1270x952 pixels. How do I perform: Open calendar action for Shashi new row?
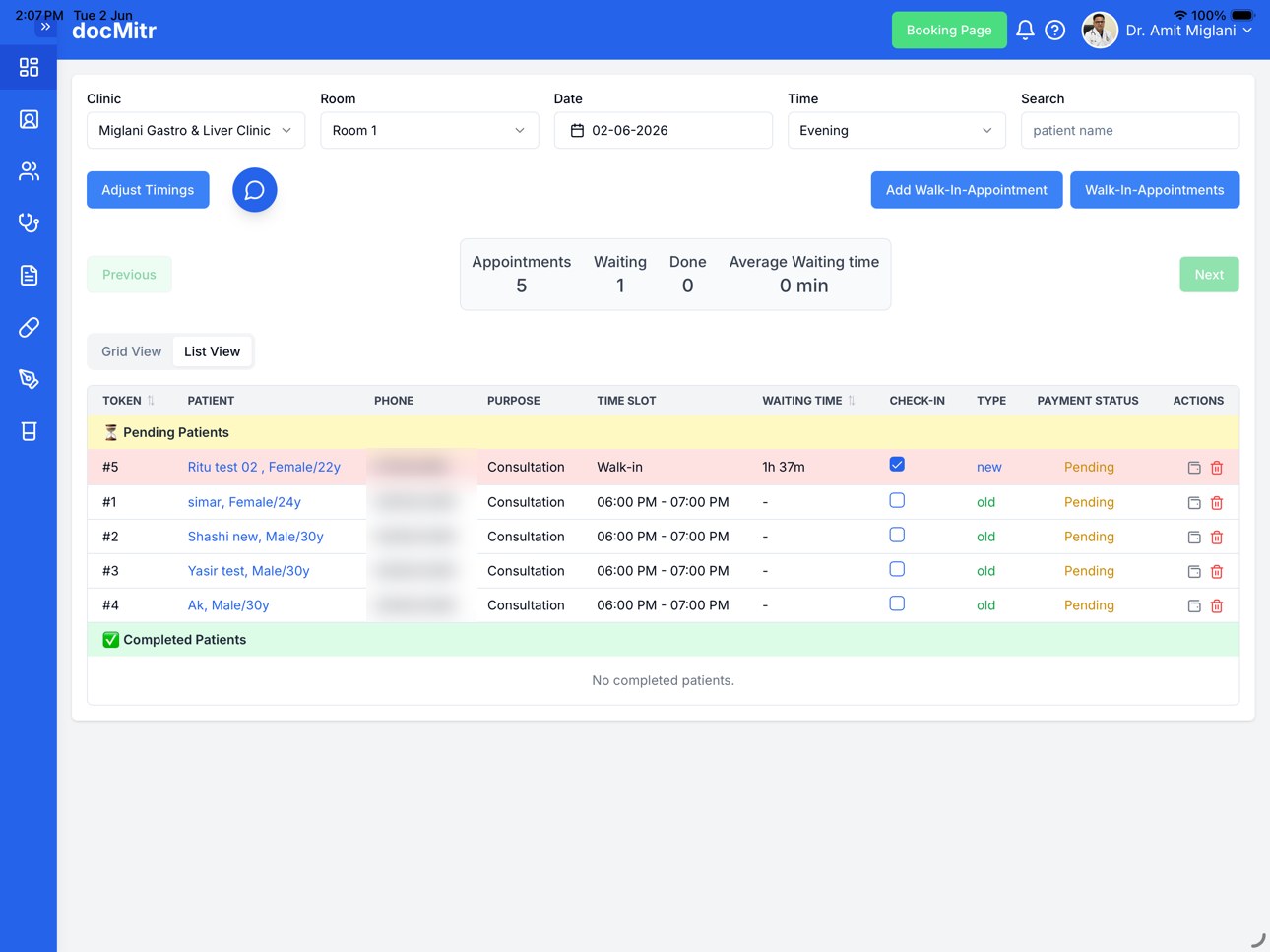pos(1194,538)
